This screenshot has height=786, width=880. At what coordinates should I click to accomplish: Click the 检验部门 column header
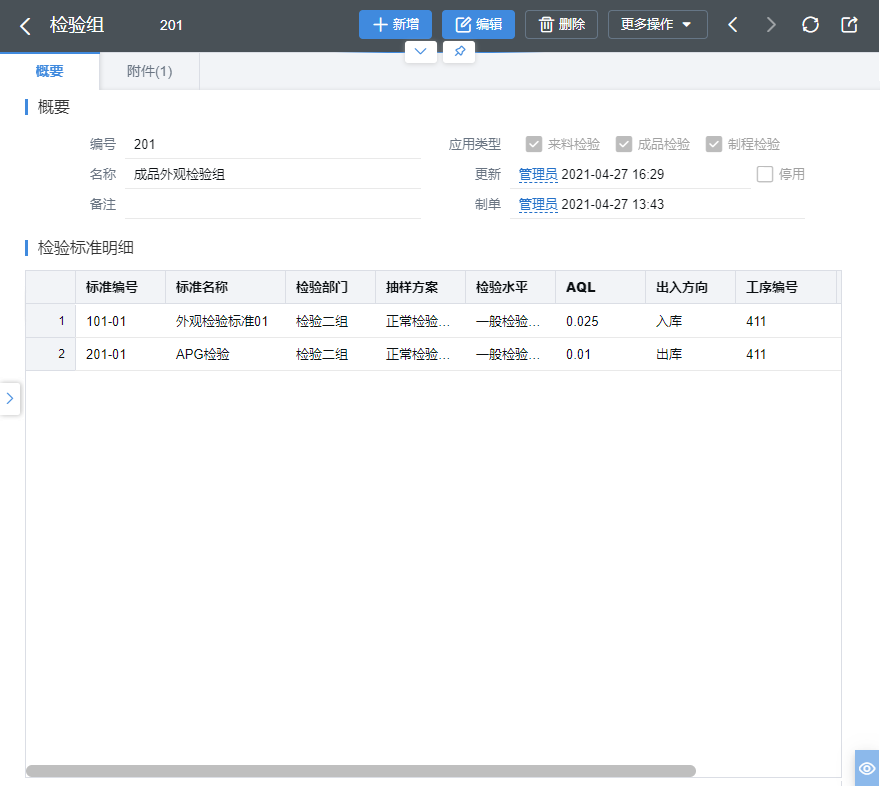pos(331,287)
